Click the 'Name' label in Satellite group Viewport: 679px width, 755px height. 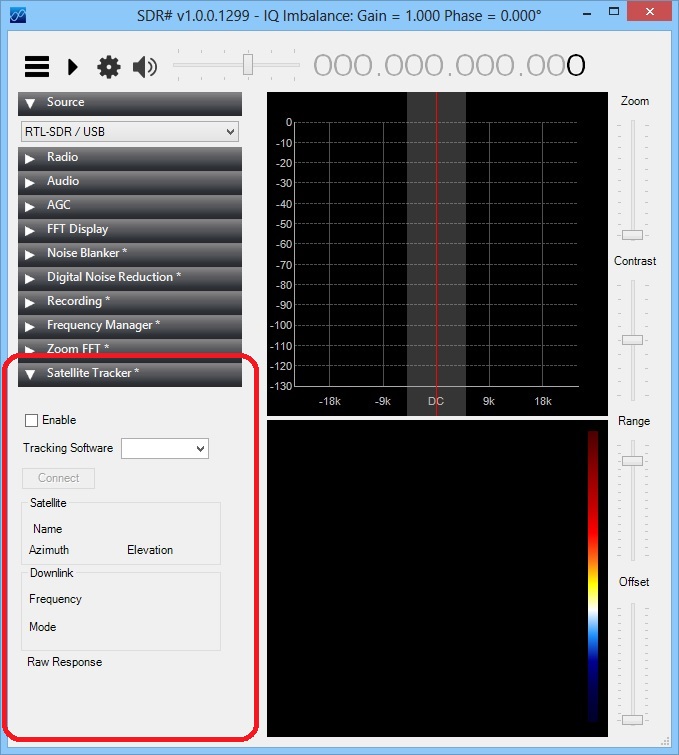47,529
